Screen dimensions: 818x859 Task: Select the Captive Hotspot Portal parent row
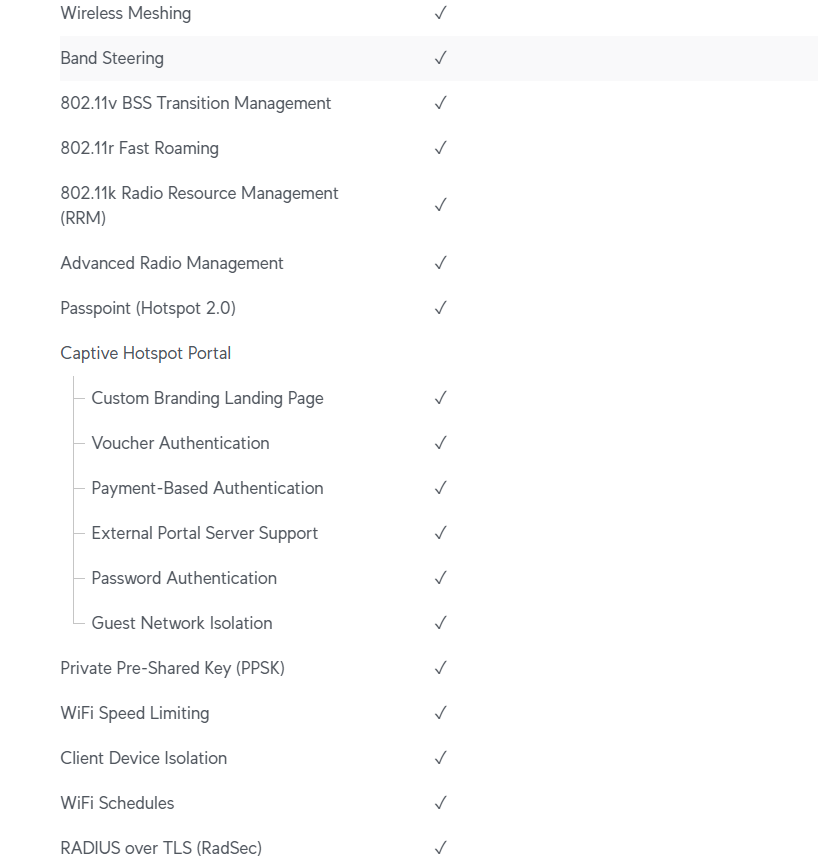(x=146, y=353)
